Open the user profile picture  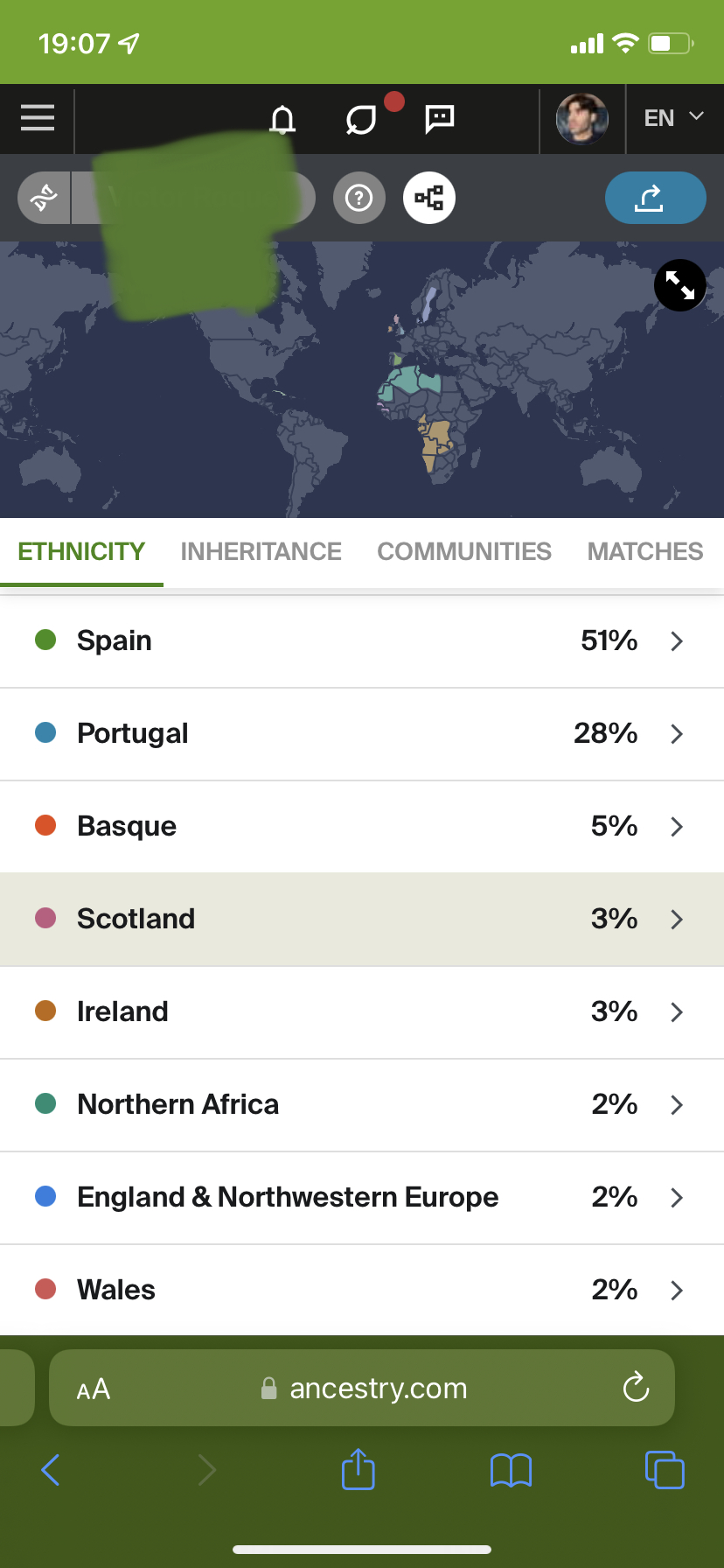pyautogui.click(x=581, y=119)
